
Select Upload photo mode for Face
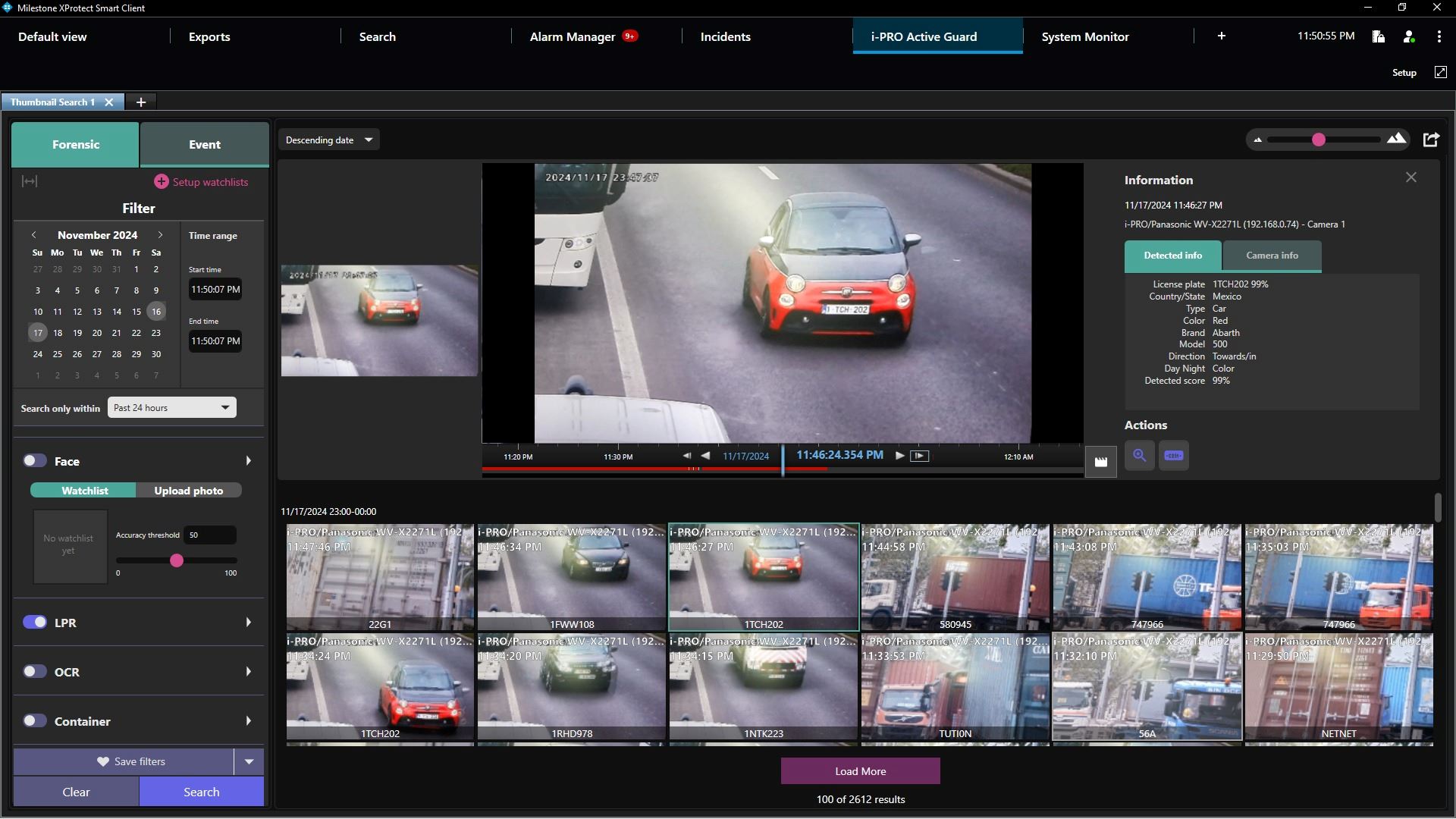pos(189,491)
